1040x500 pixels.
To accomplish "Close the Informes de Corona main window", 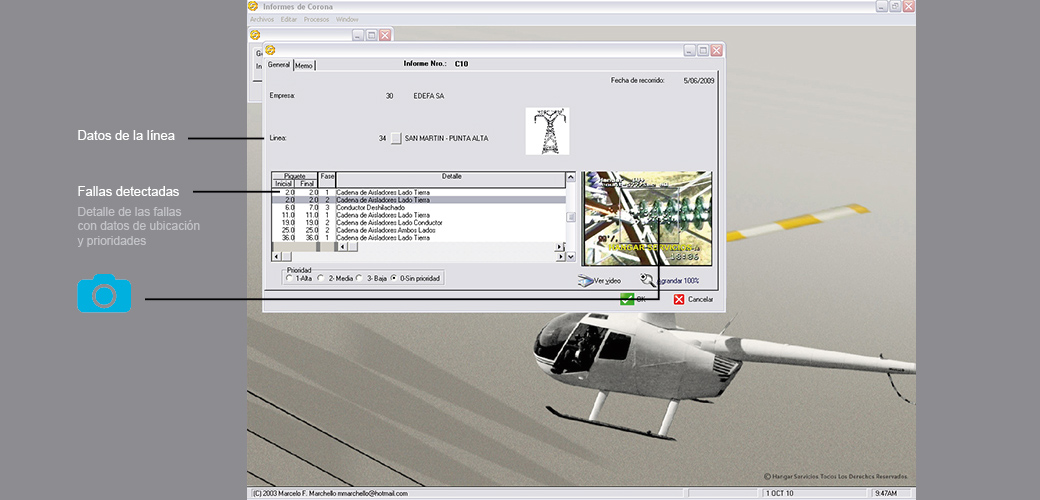I will tap(909, 6).
